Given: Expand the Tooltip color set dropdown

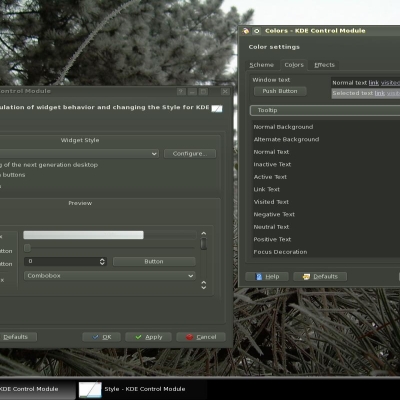Looking at the screenshot, I should point(325,110).
